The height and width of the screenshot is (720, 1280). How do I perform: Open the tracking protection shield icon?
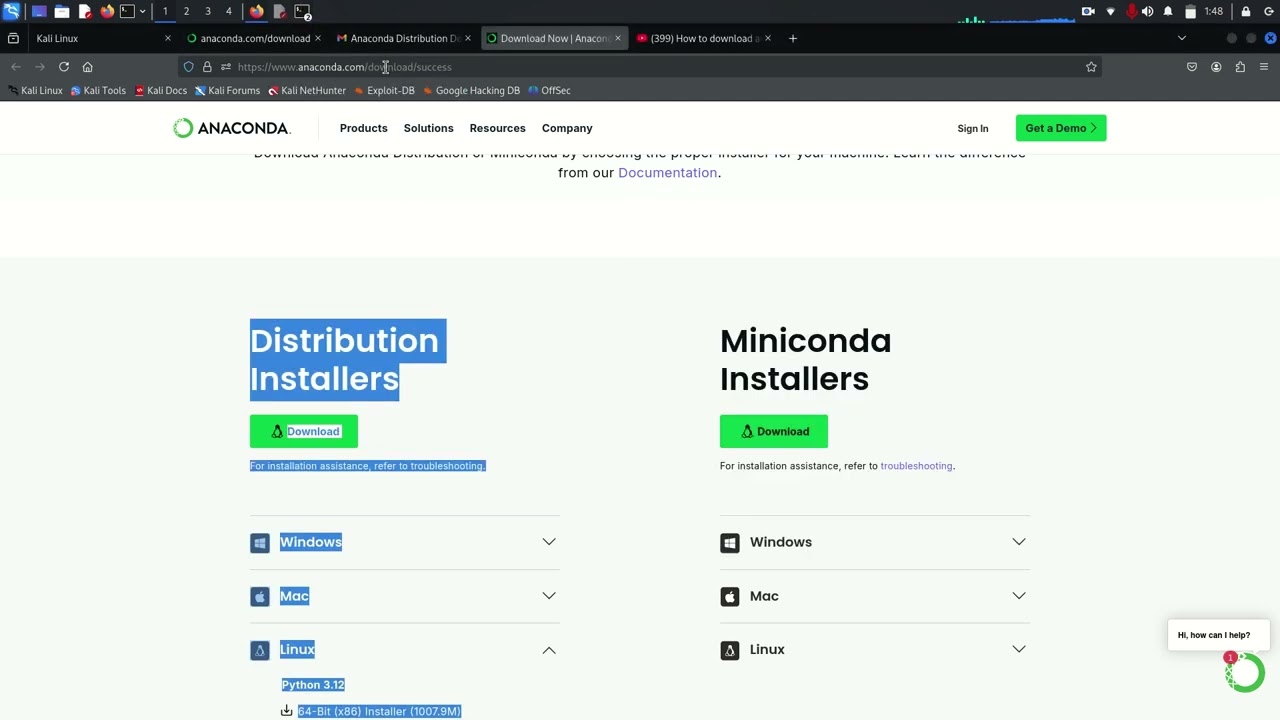pyautogui.click(x=188, y=67)
